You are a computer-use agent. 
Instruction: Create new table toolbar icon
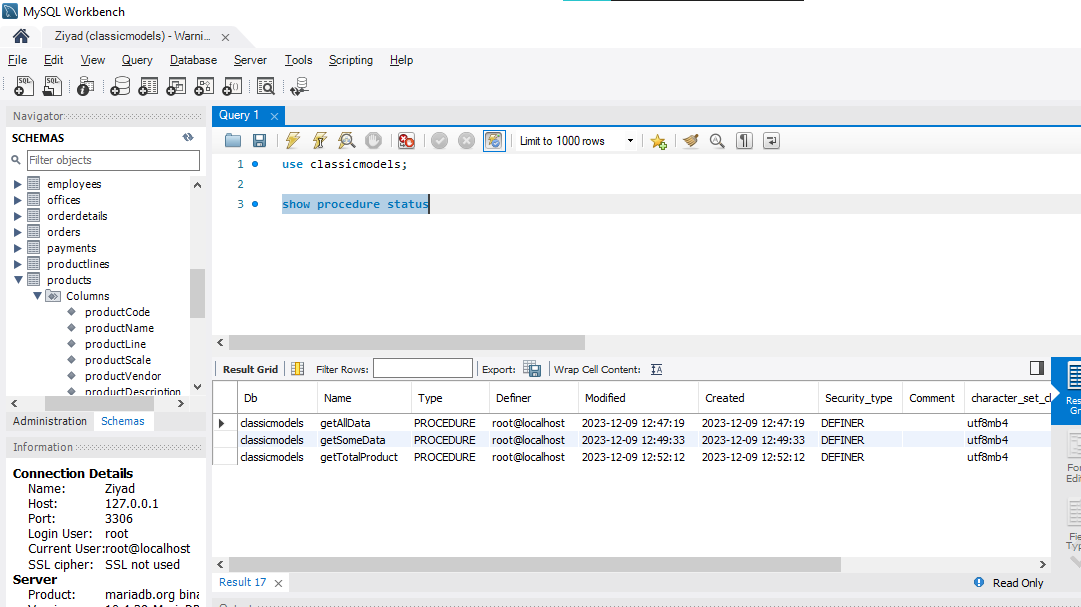tap(148, 86)
